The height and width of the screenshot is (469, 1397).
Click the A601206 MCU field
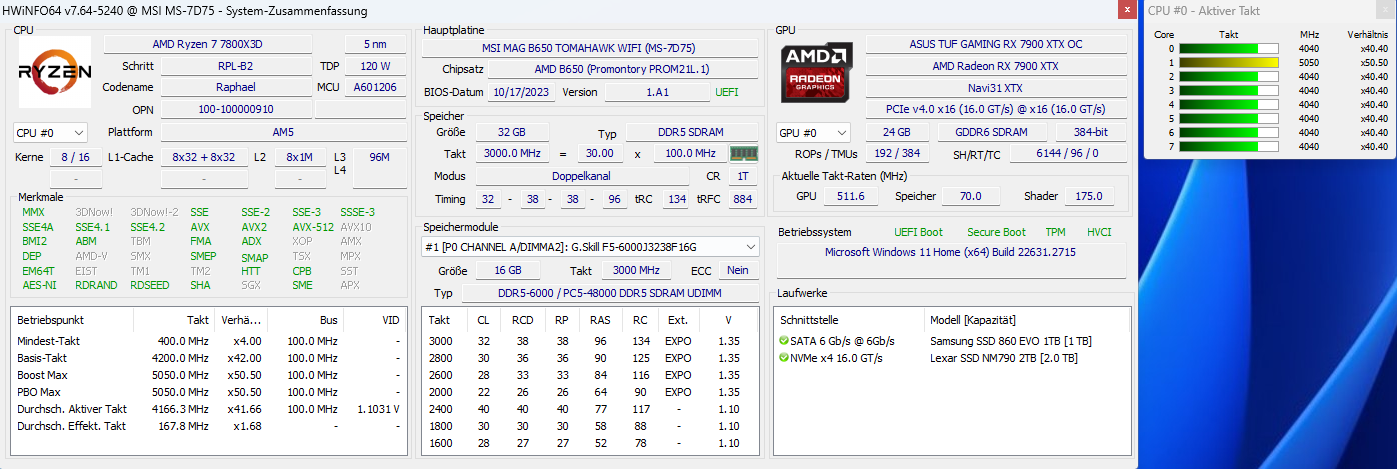[375, 87]
